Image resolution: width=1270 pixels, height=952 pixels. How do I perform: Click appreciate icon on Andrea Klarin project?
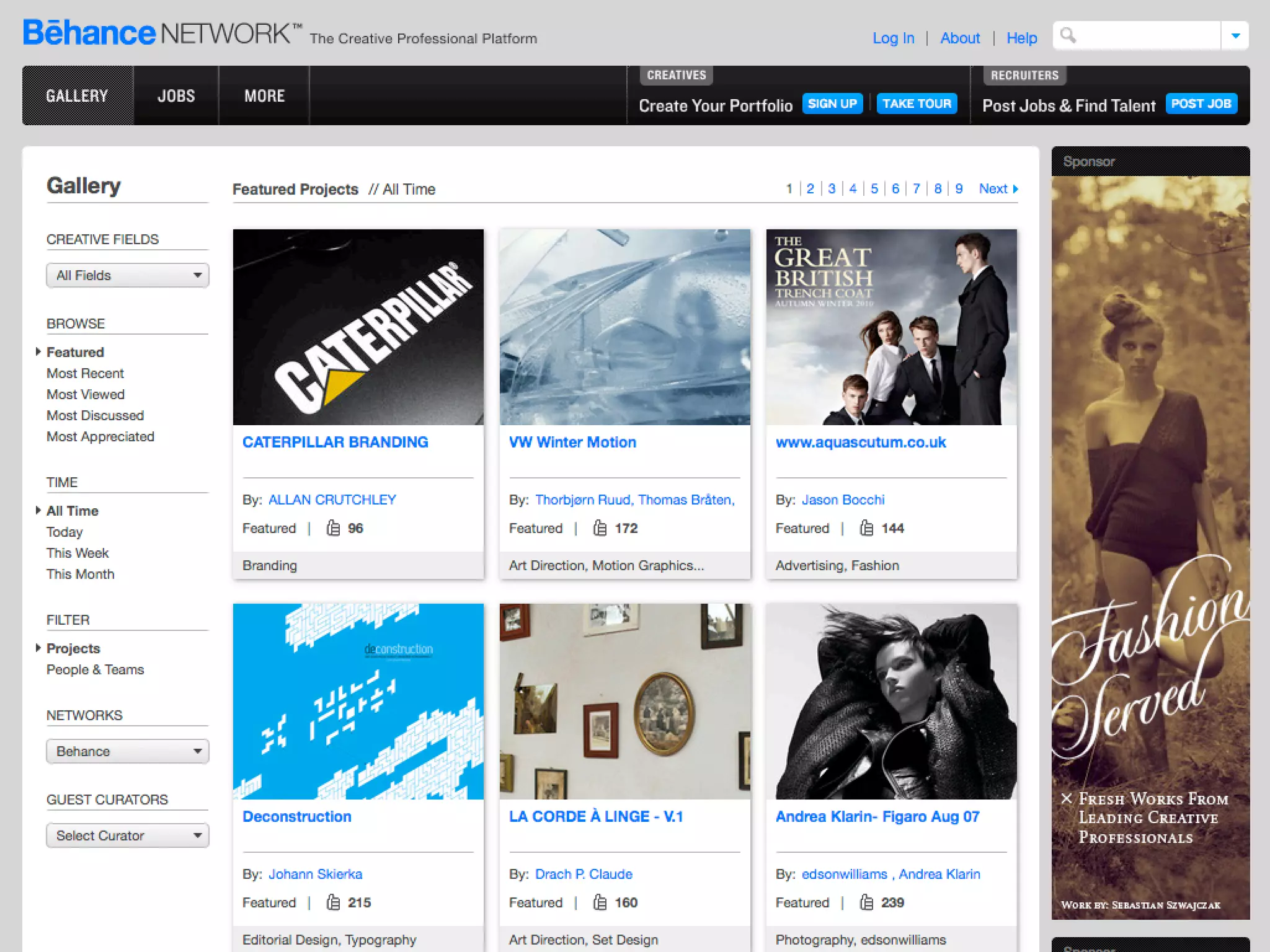tap(866, 902)
